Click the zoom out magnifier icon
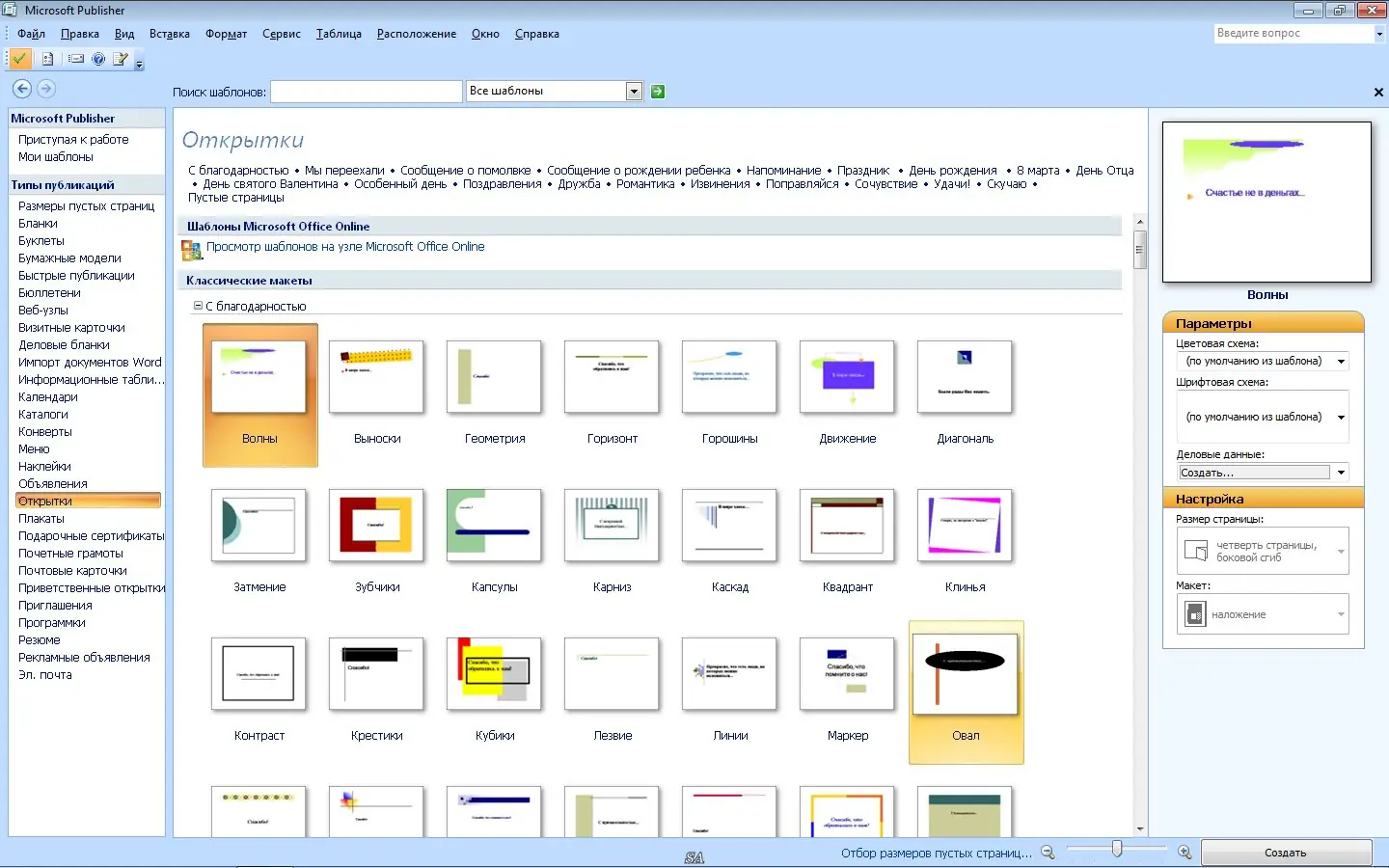The height and width of the screenshot is (868, 1389). point(1048,853)
